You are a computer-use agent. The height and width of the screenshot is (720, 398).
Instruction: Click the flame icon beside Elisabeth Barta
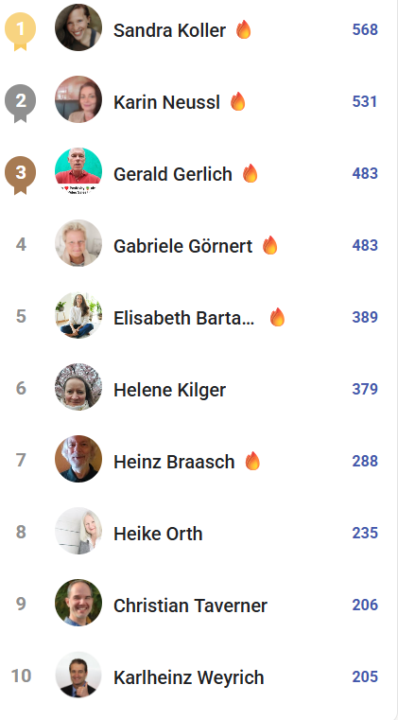tap(277, 317)
